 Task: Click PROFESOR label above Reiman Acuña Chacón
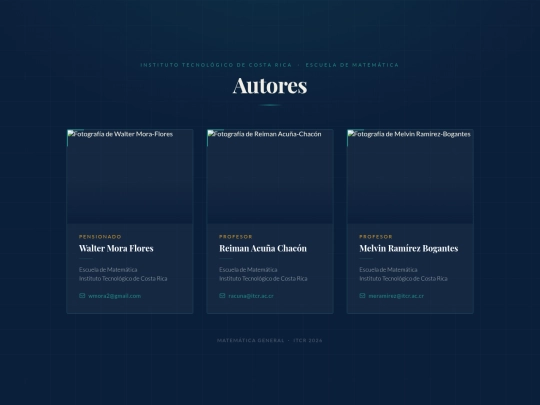coord(236,237)
